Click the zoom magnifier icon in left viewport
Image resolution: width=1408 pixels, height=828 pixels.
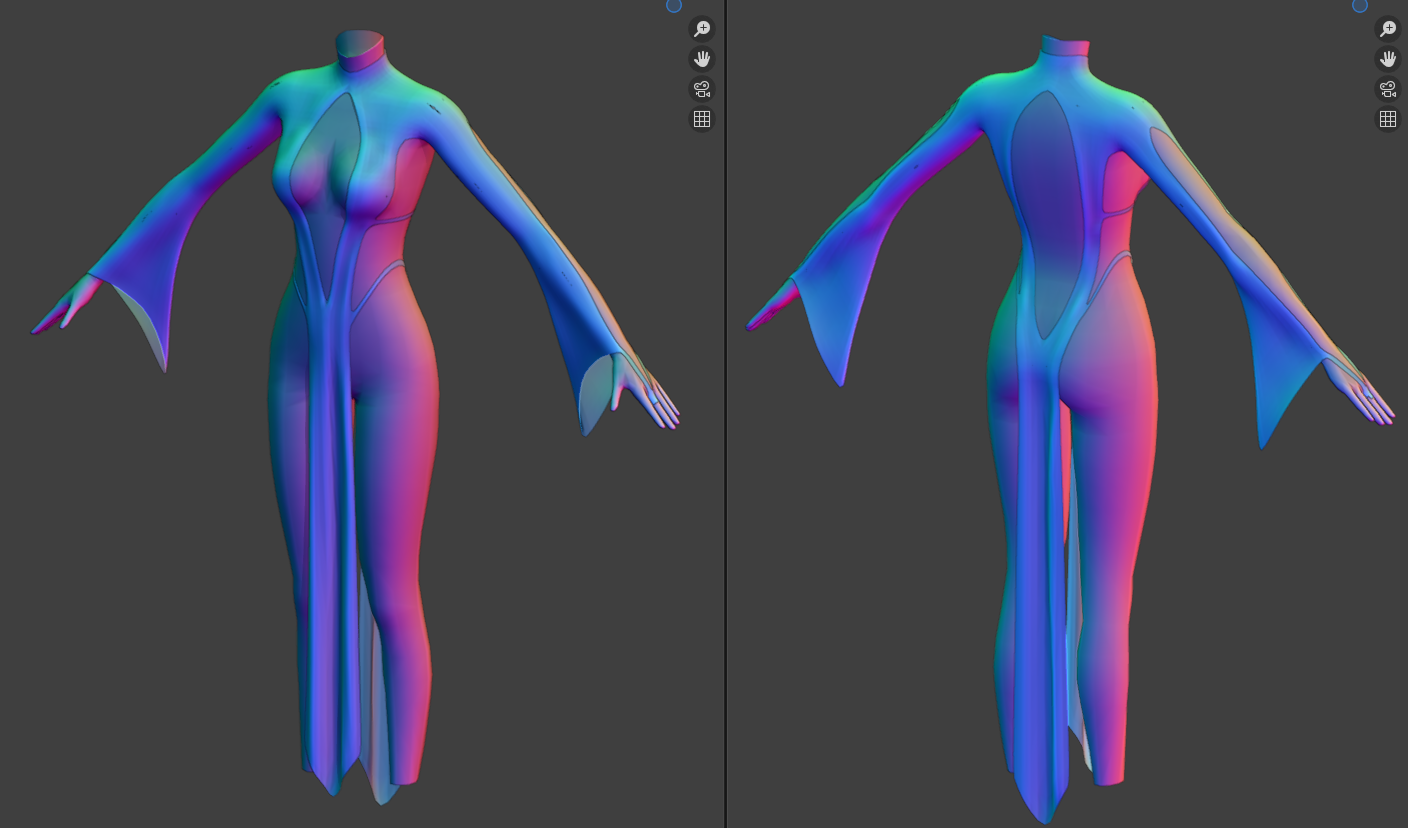tap(702, 28)
